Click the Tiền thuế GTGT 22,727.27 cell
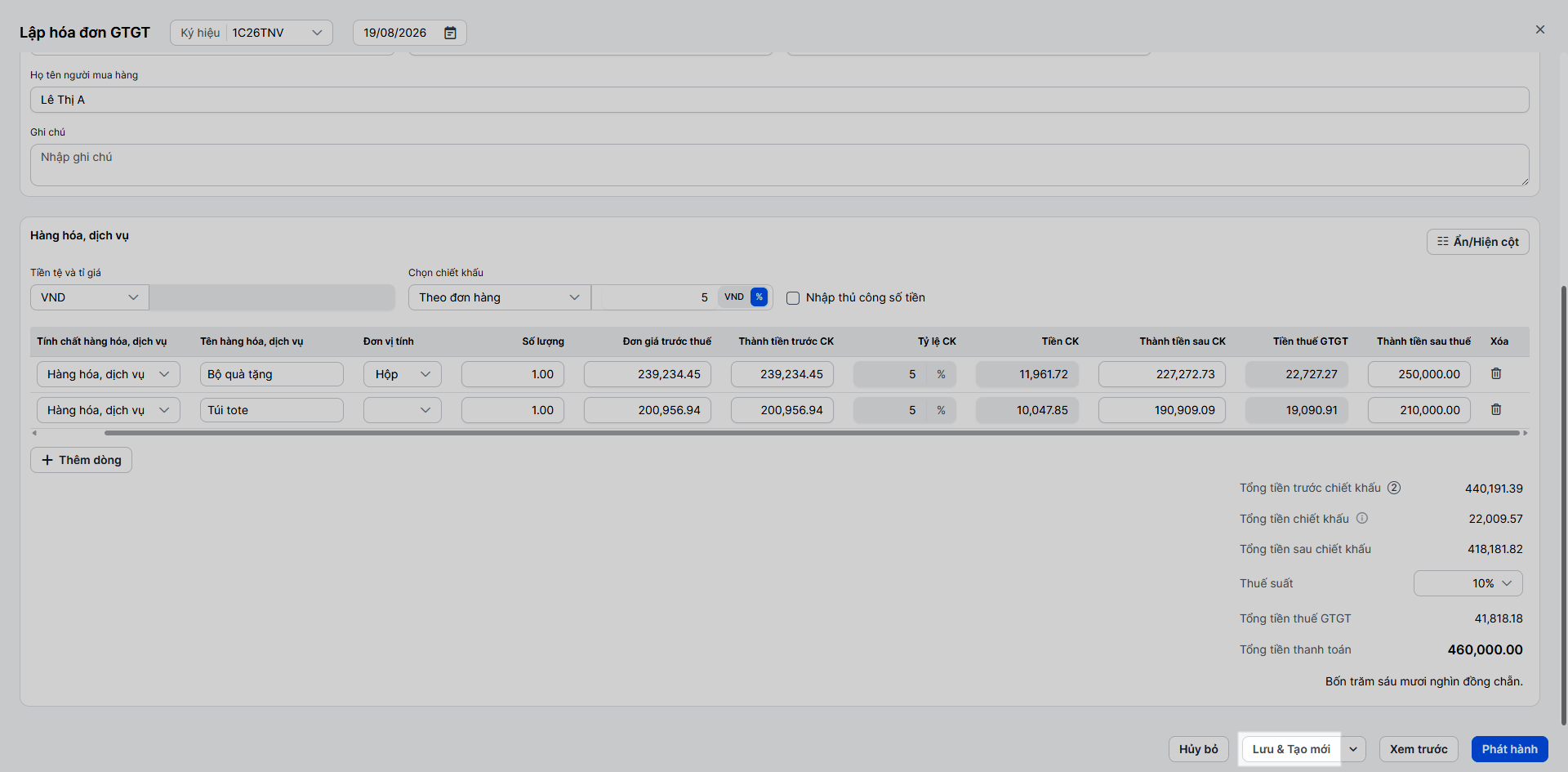 [1297, 374]
